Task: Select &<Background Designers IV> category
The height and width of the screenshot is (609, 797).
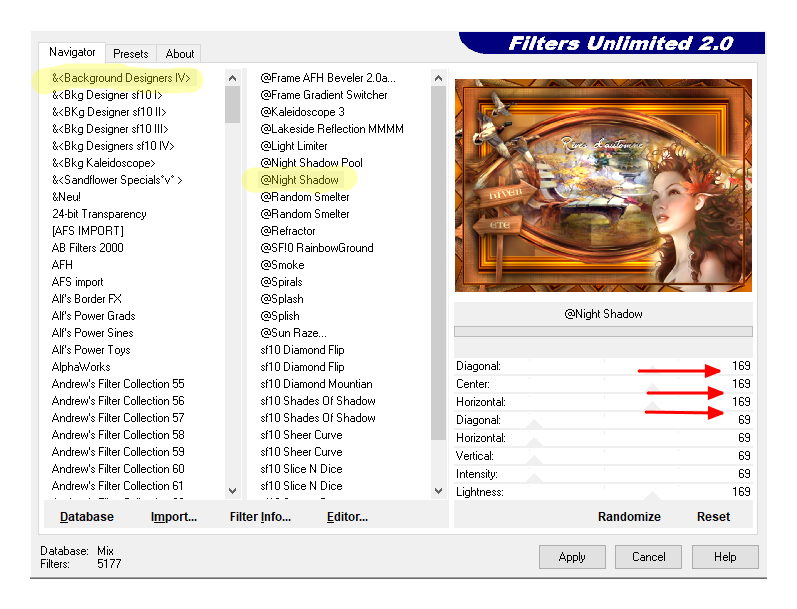Action: point(121,78)
